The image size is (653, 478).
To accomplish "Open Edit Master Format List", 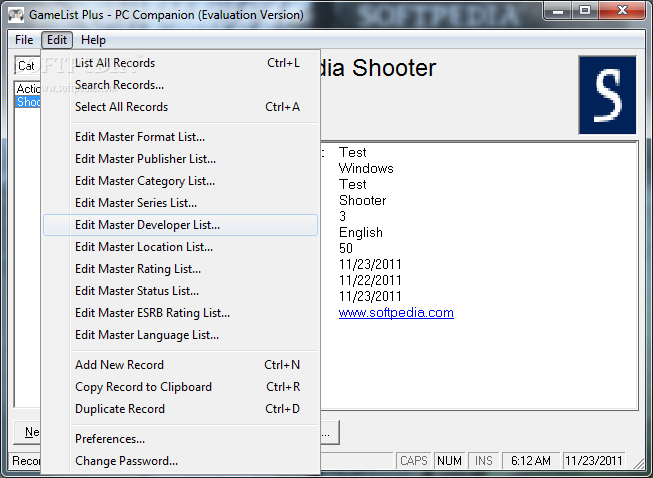I will (181, 137).
